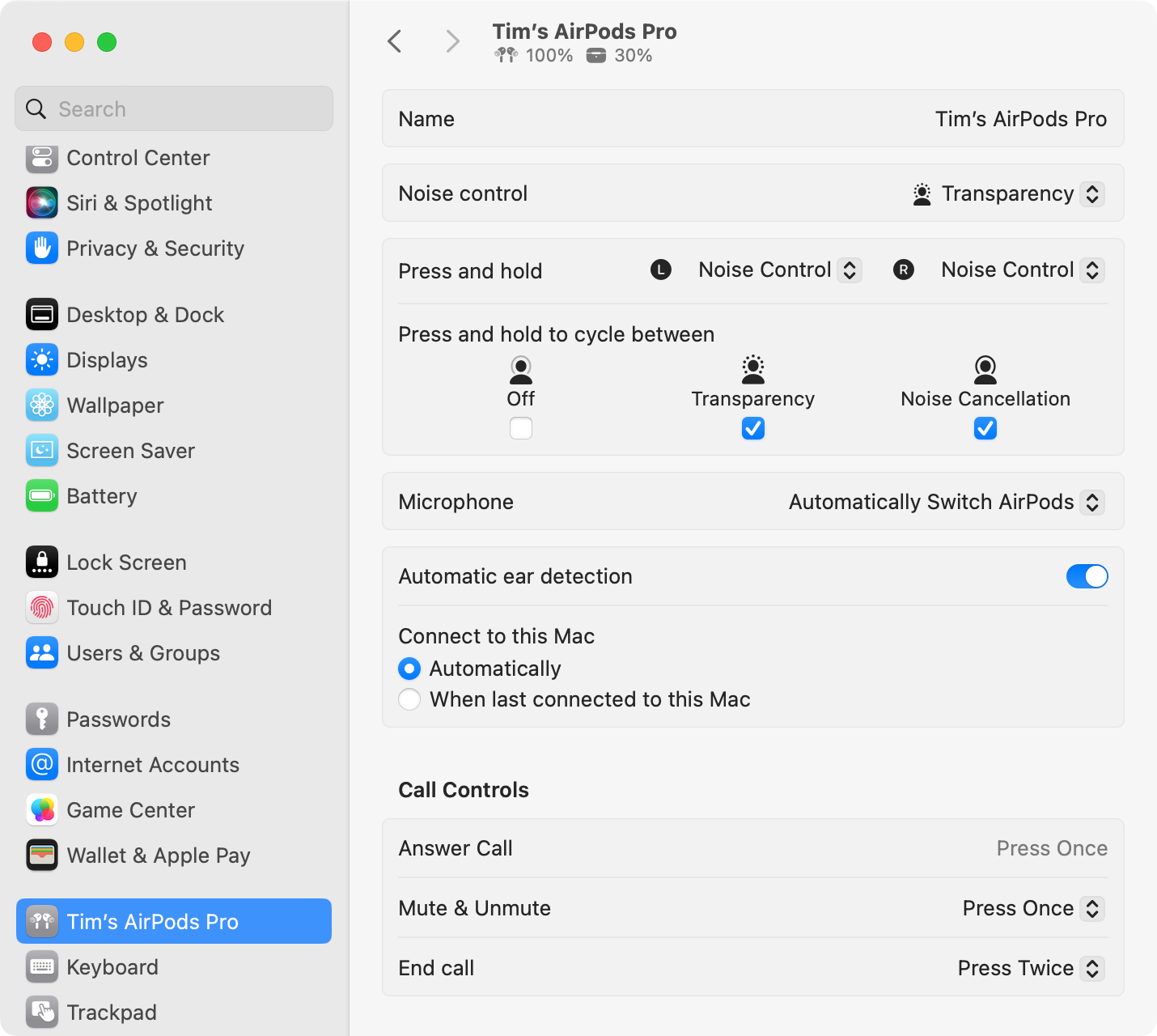Open Displays settings via its sidebar icon
The height and width of the screenshot is (1036, 1157).
pos(41,359)
